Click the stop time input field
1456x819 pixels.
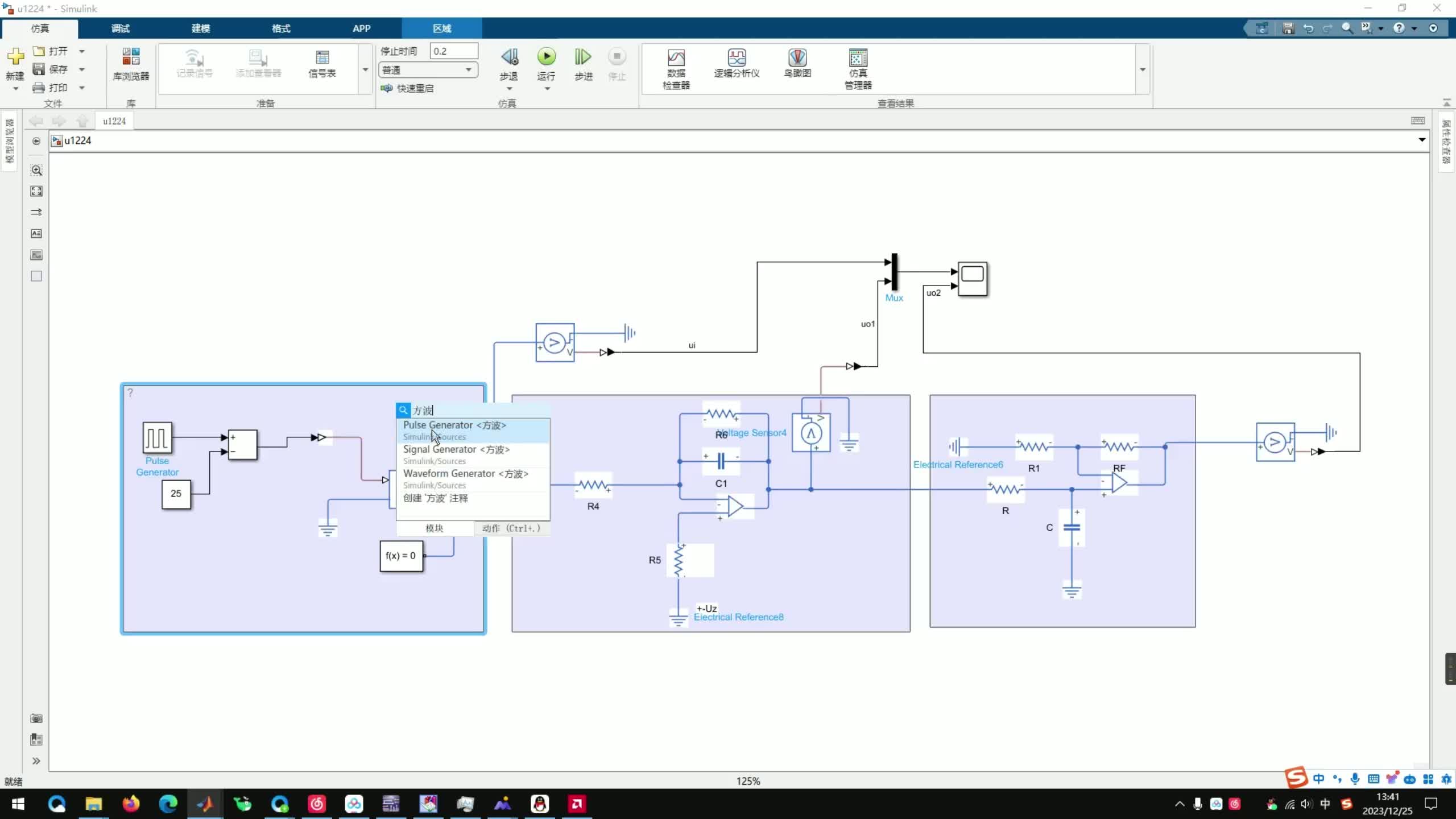point(453,51)
